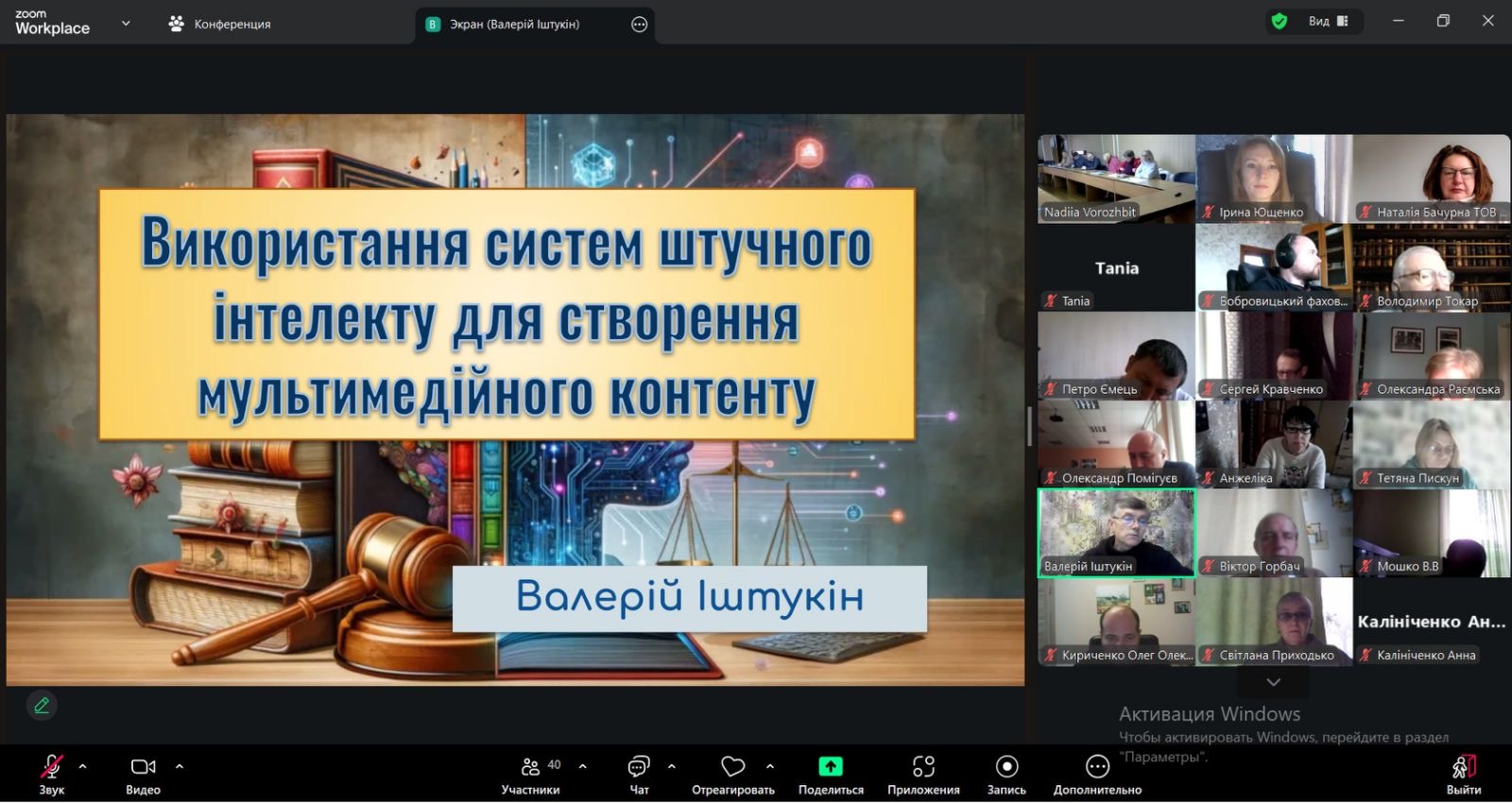1512x803 pixels.
Task: Click green Share screen (Поделиться) icon
Action: click(830, 767)
